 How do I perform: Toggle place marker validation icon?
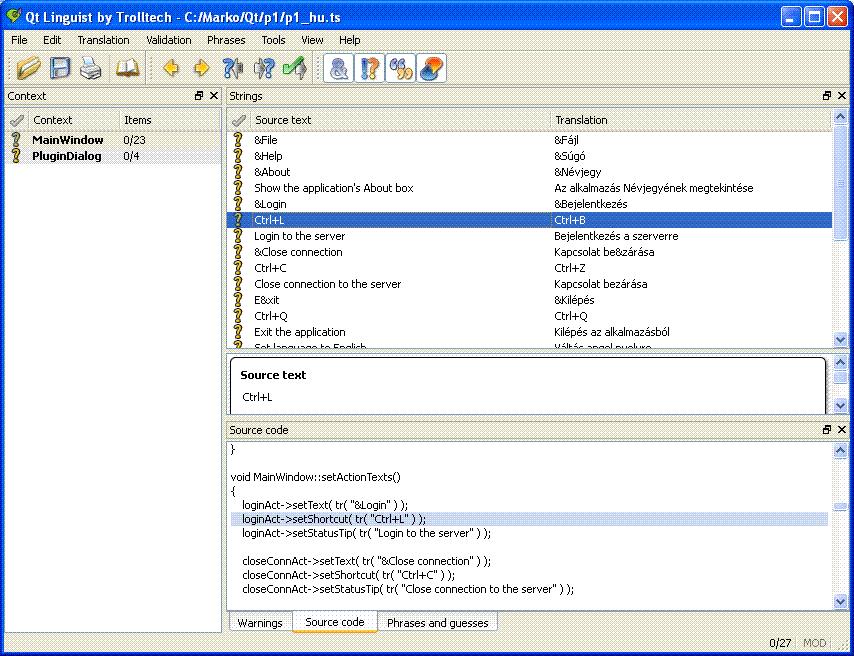[431, 68]
